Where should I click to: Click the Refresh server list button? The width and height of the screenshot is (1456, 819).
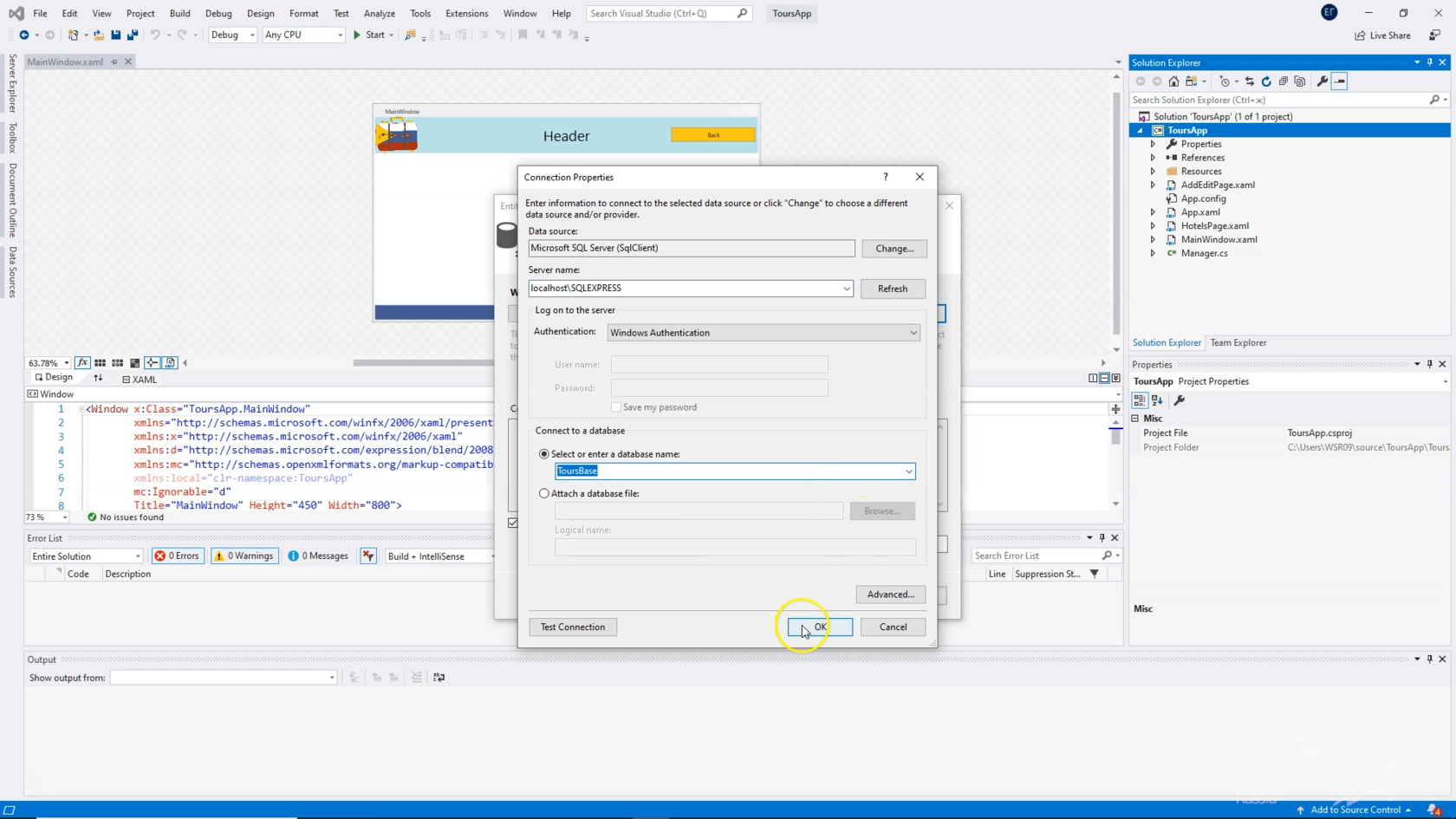(893, 289)
